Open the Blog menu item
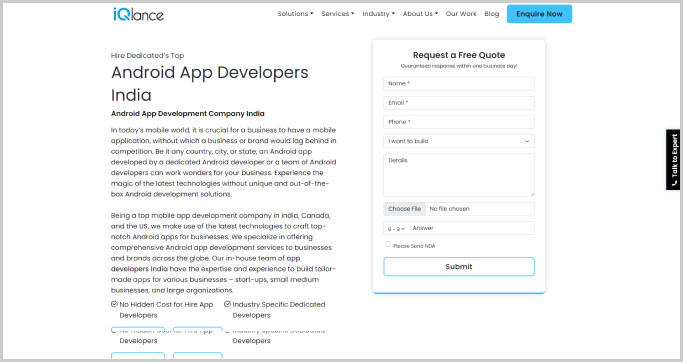 pos(492,14)
